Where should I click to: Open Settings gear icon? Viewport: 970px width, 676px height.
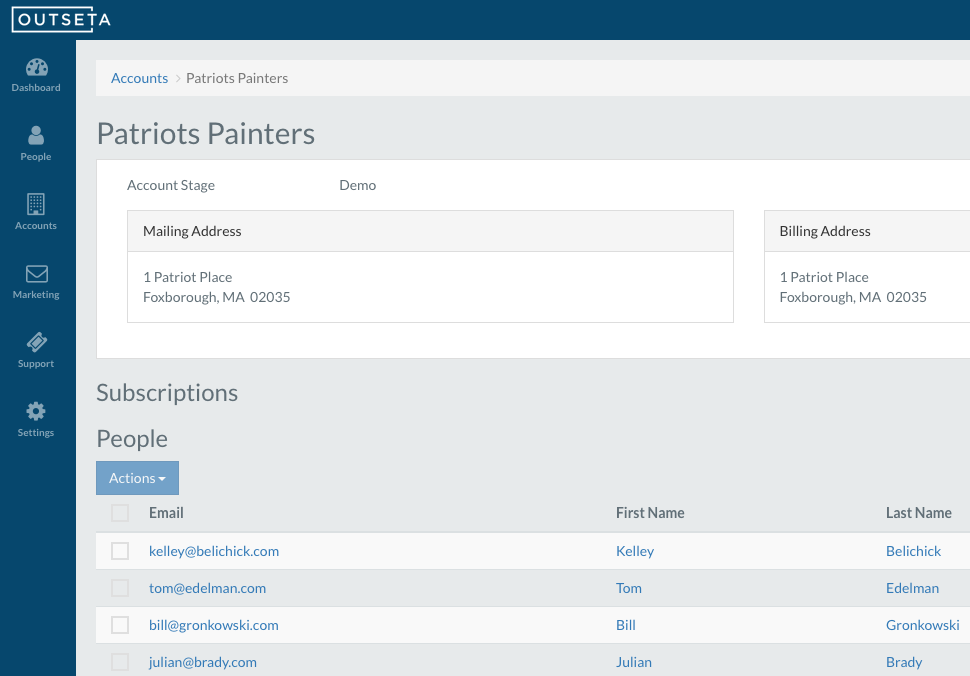[36, 412]
